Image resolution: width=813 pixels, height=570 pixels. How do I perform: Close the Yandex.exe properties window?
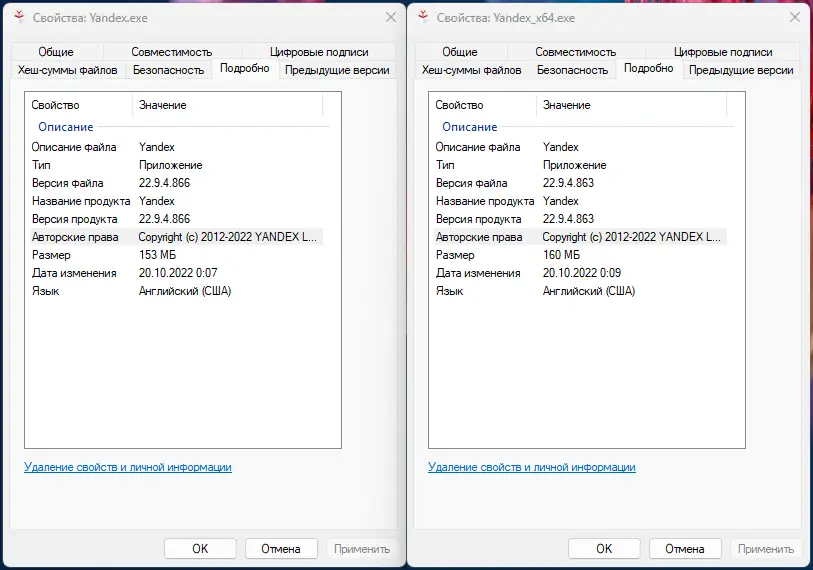tap(390, 17)
